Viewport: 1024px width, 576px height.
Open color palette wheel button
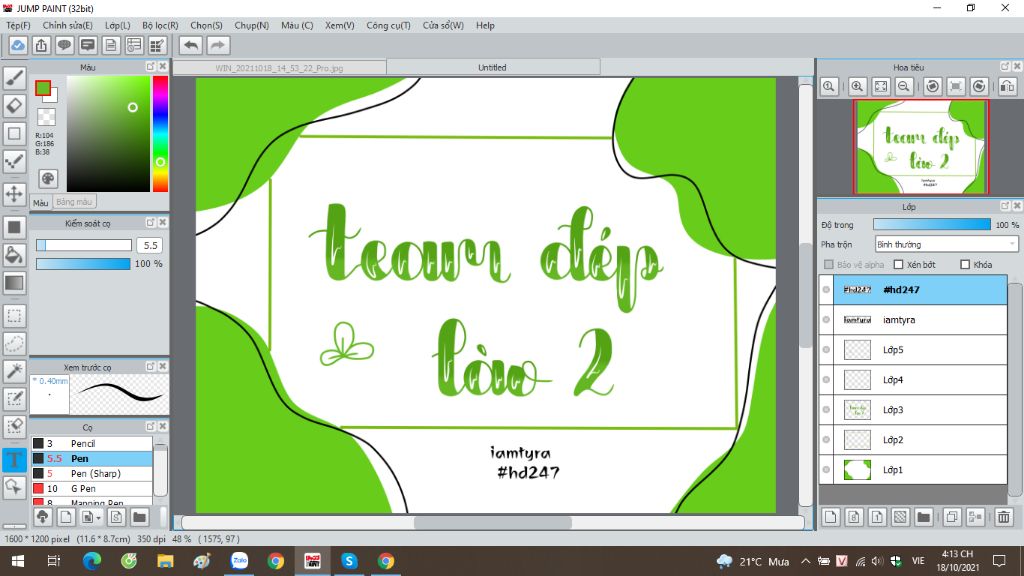[48, 179]
